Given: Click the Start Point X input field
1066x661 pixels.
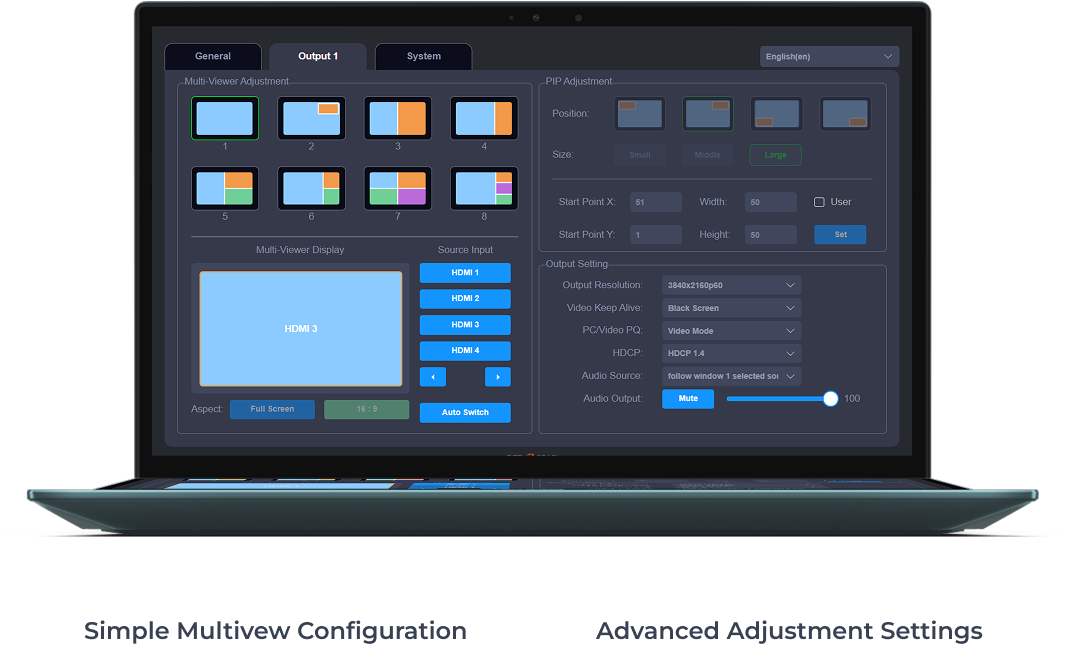Looking at the screenshot, I should tap(656, 202).
